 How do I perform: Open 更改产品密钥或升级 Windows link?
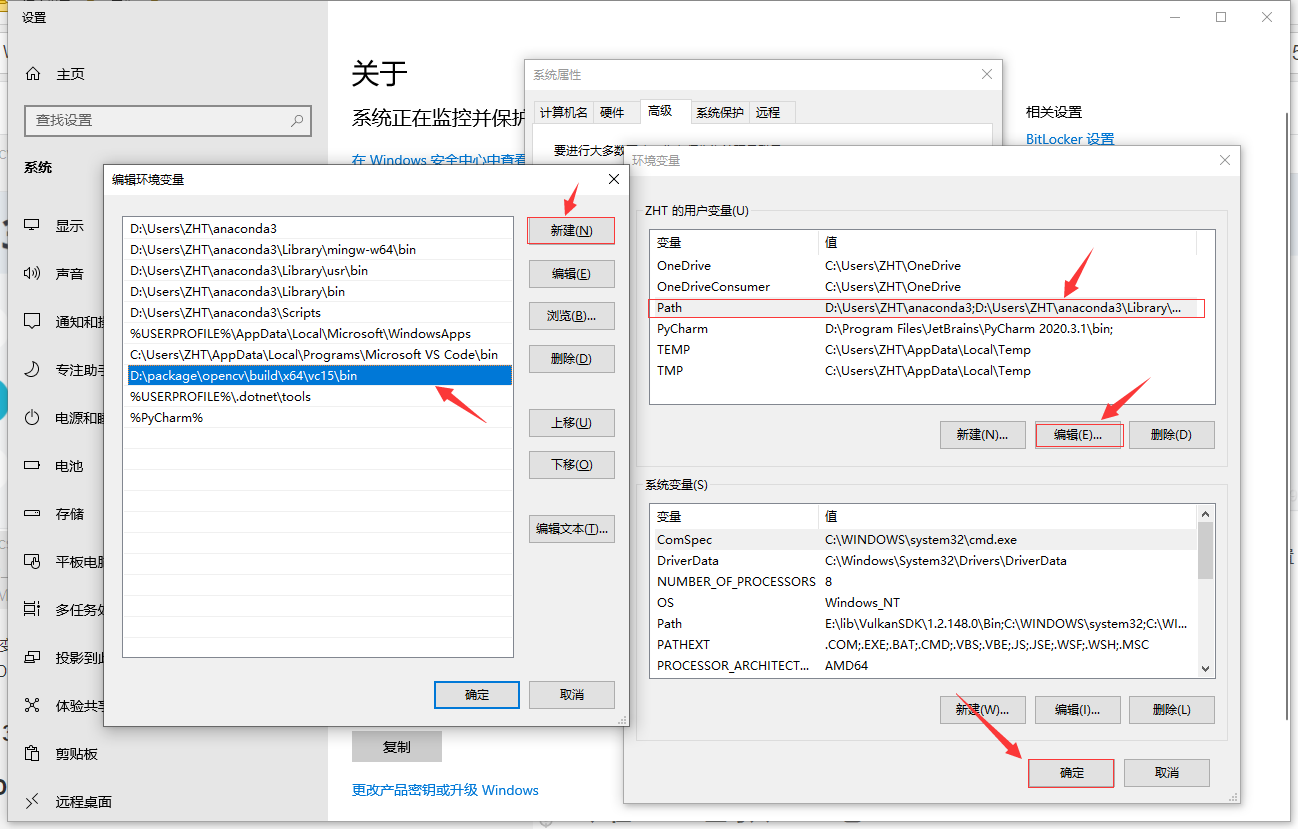pos(445,790)
